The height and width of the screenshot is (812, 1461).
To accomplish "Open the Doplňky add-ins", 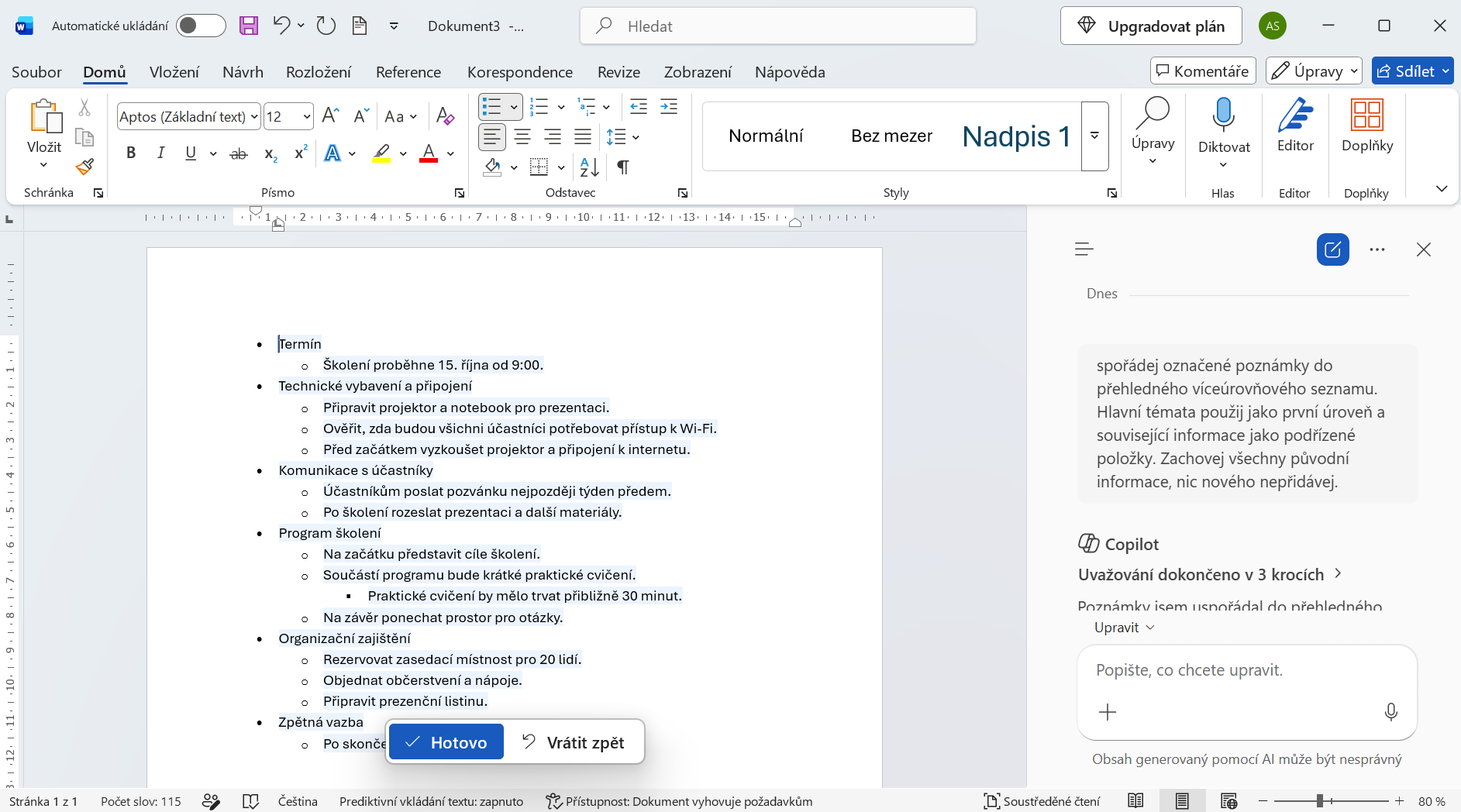I will (x=1367, y=126).
